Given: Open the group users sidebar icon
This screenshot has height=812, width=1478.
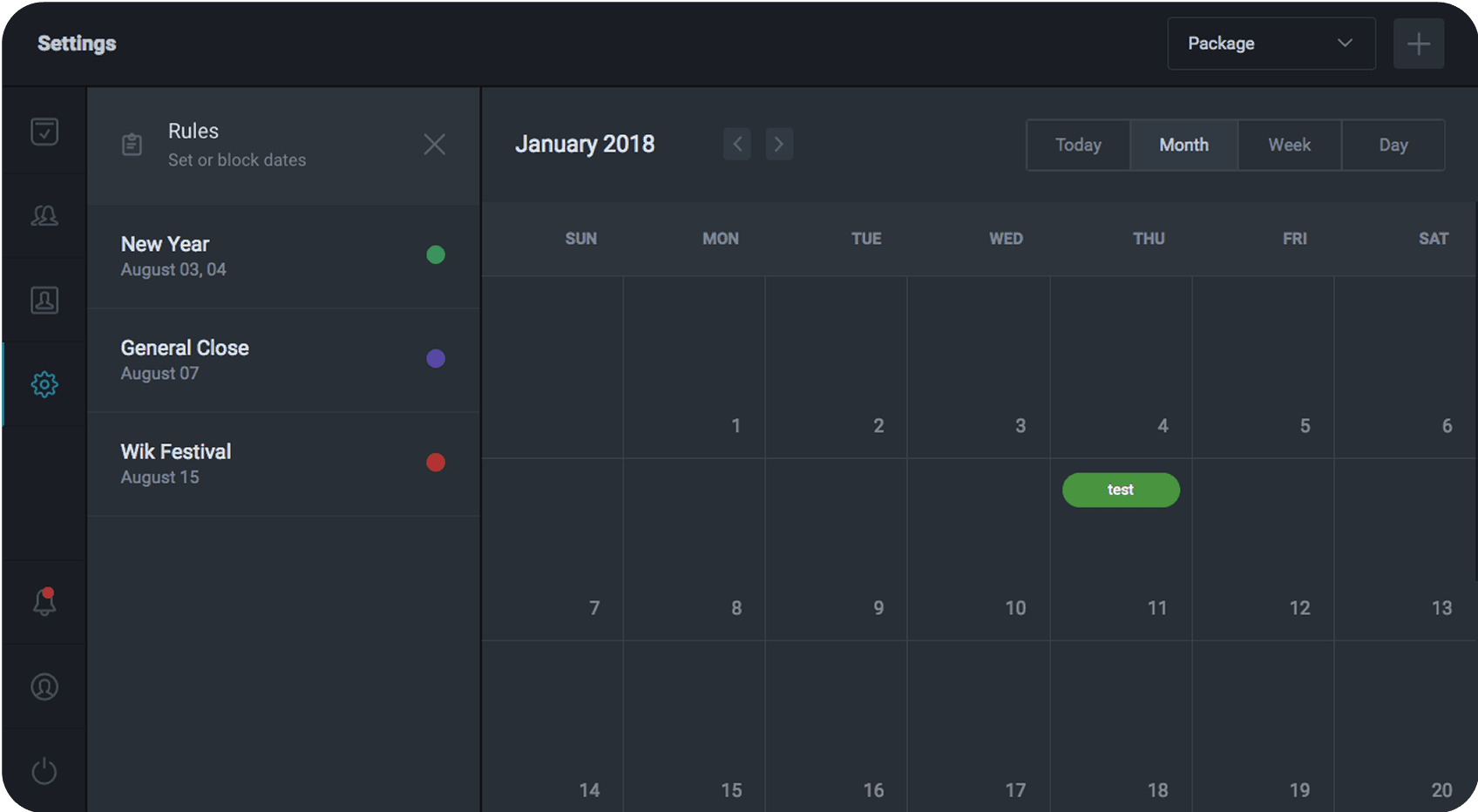Looking at the screenshot, I should [x=44, y=216].
